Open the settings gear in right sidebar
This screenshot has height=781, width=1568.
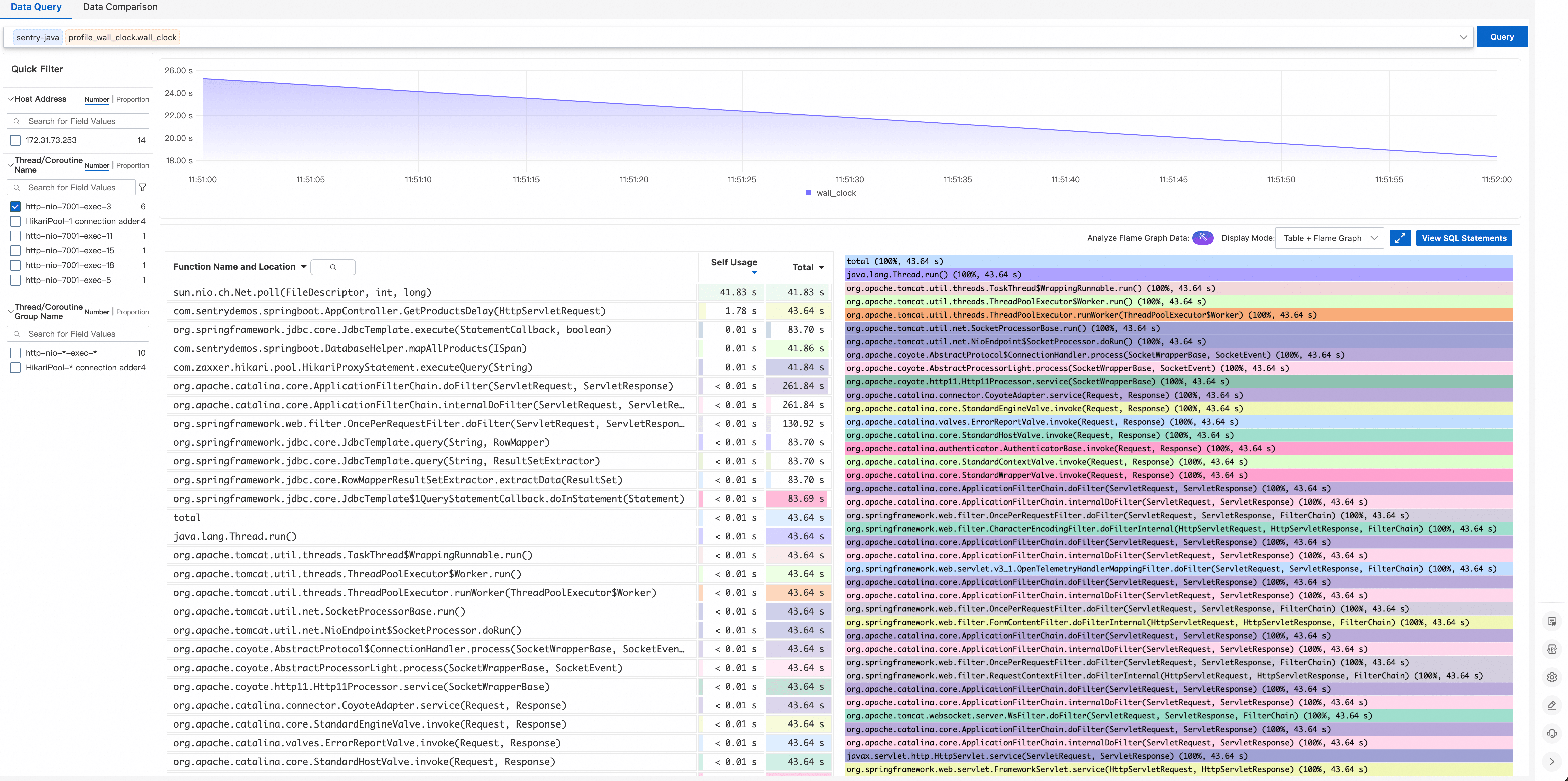pos(1552,677)
